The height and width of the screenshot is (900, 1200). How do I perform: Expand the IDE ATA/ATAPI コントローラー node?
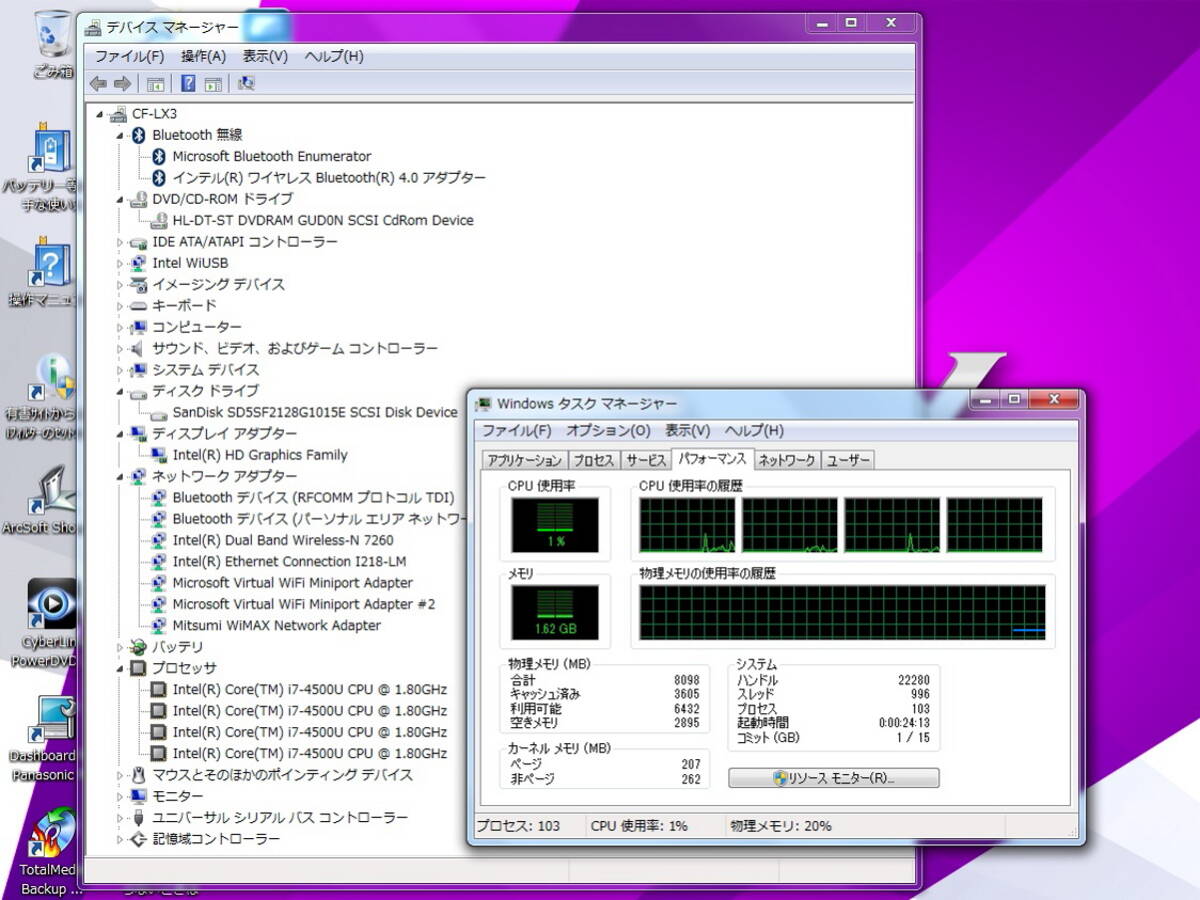(120, 242)
